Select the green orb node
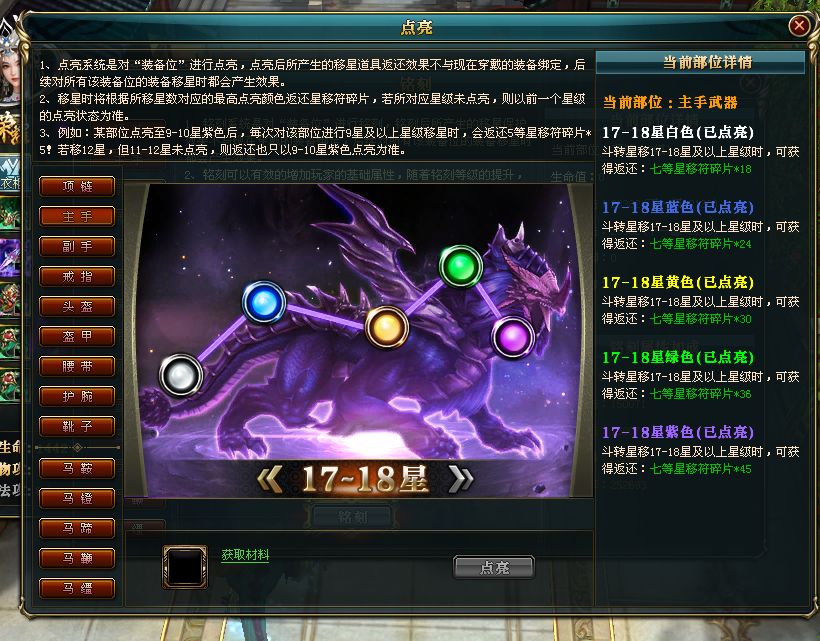Screen dimensions: 820x641 coord(461,267)
